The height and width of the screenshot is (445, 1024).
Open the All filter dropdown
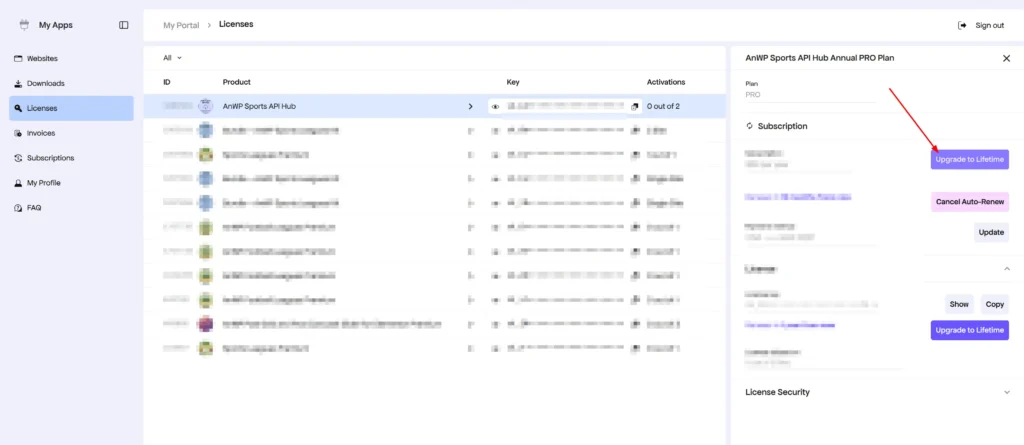click(x=172, y=58)
